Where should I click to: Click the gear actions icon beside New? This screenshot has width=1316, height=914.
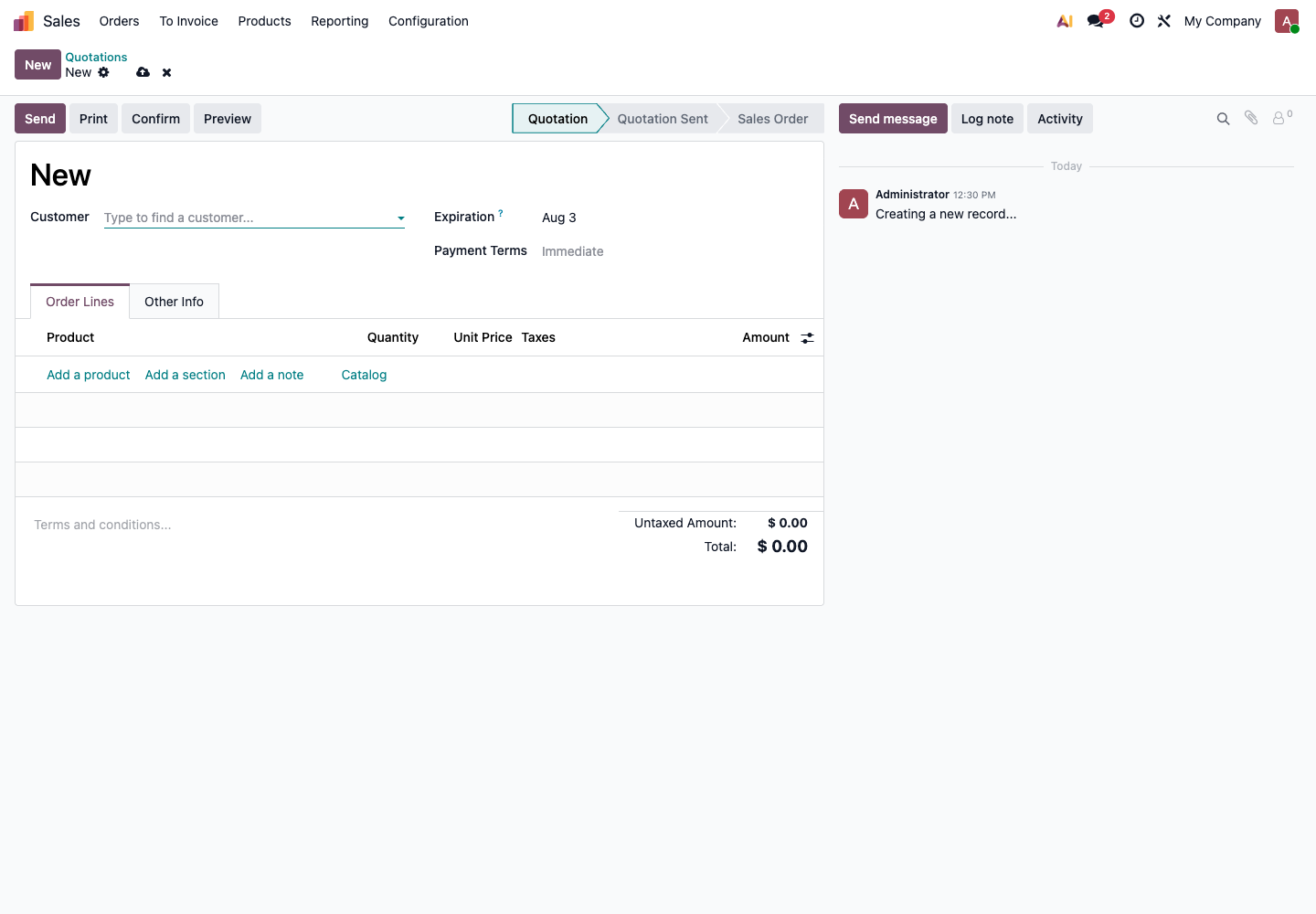104,72
